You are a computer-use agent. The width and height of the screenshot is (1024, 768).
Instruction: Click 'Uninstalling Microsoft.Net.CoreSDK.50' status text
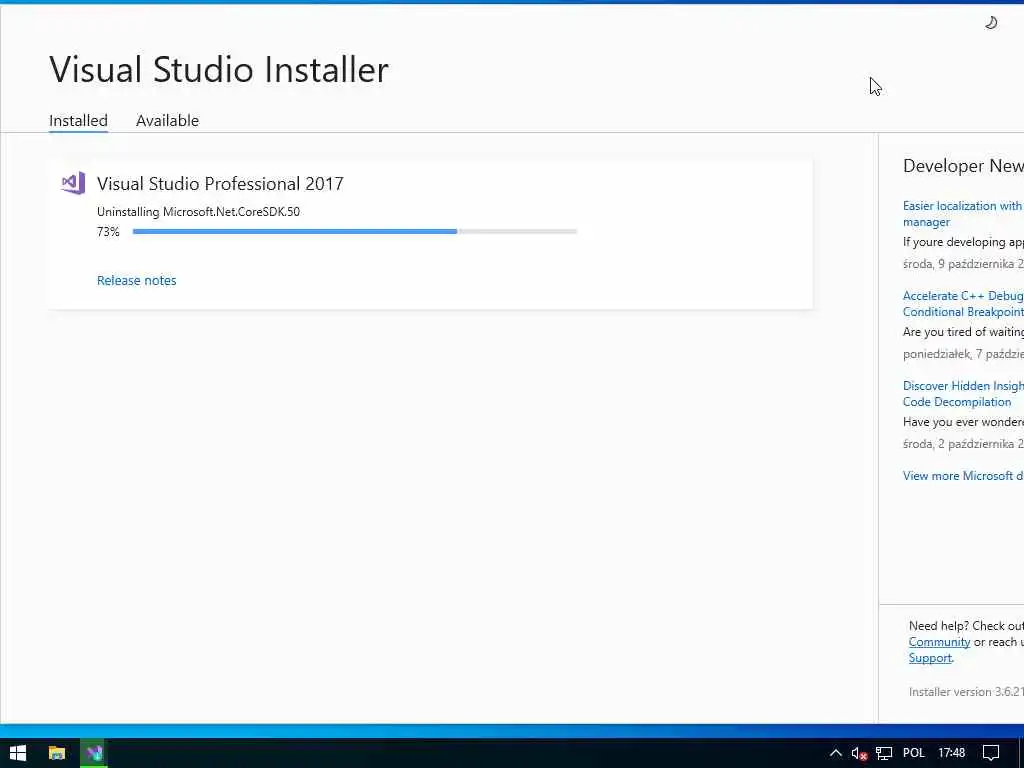[199, 212]
